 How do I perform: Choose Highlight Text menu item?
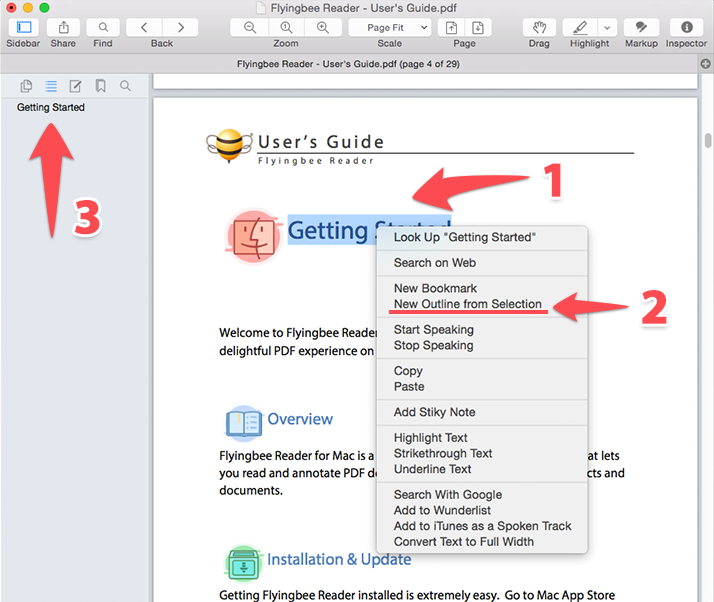tap(482, 438)
